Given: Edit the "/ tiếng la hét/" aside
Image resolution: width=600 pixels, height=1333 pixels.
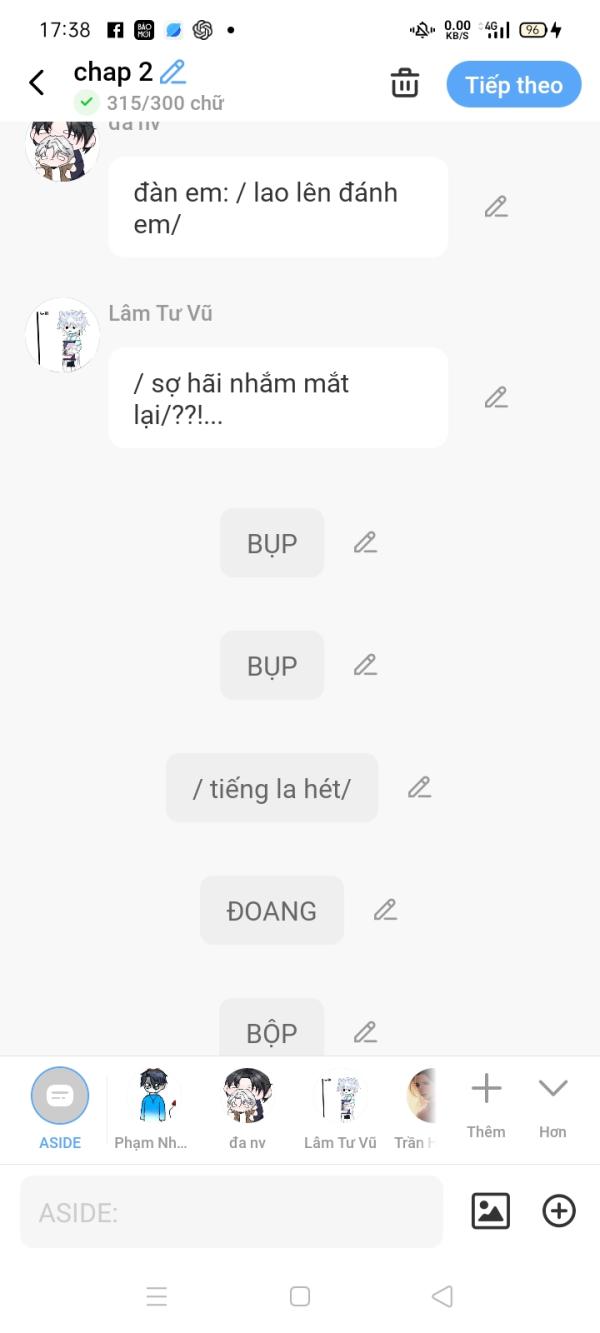Looking at the screenshot, I should (x=419, y=788).
